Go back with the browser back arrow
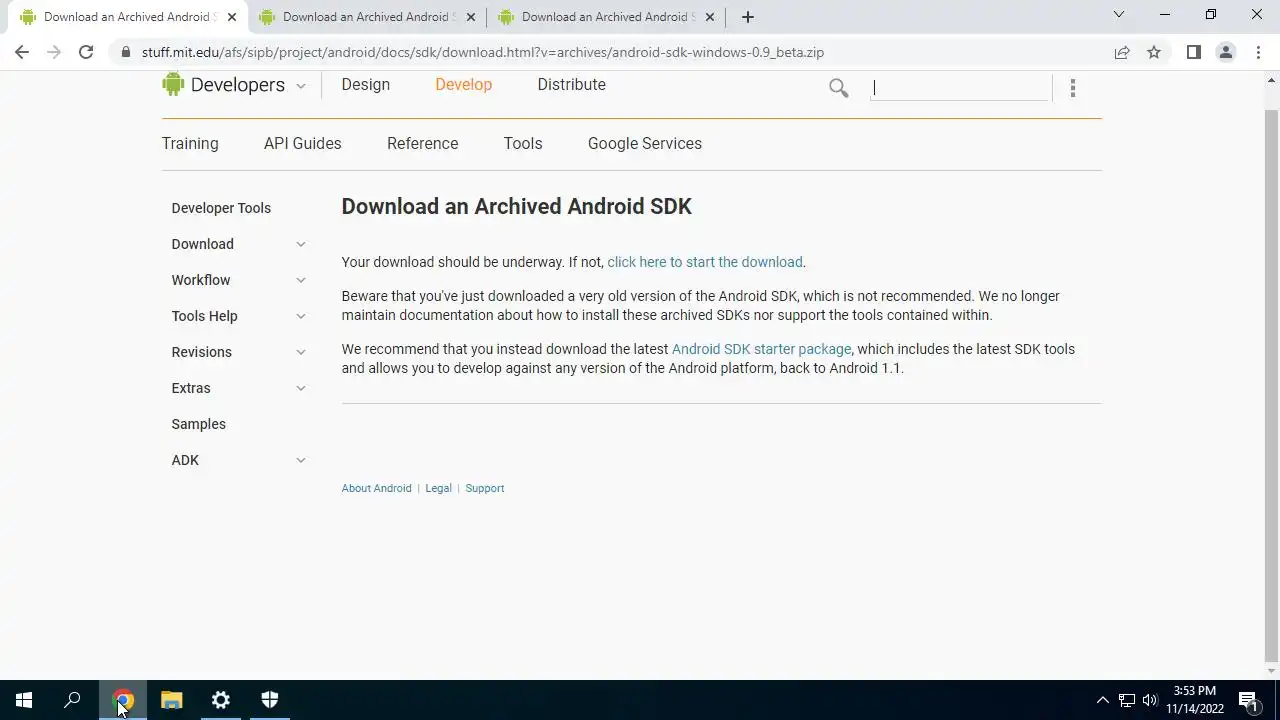The width and height of the screenshot is (1280, 720). (x=22, y=52)
